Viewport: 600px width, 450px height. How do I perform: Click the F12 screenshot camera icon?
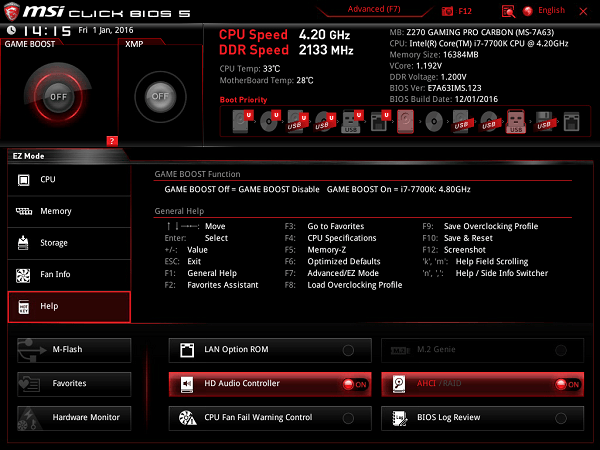(447, 11)
